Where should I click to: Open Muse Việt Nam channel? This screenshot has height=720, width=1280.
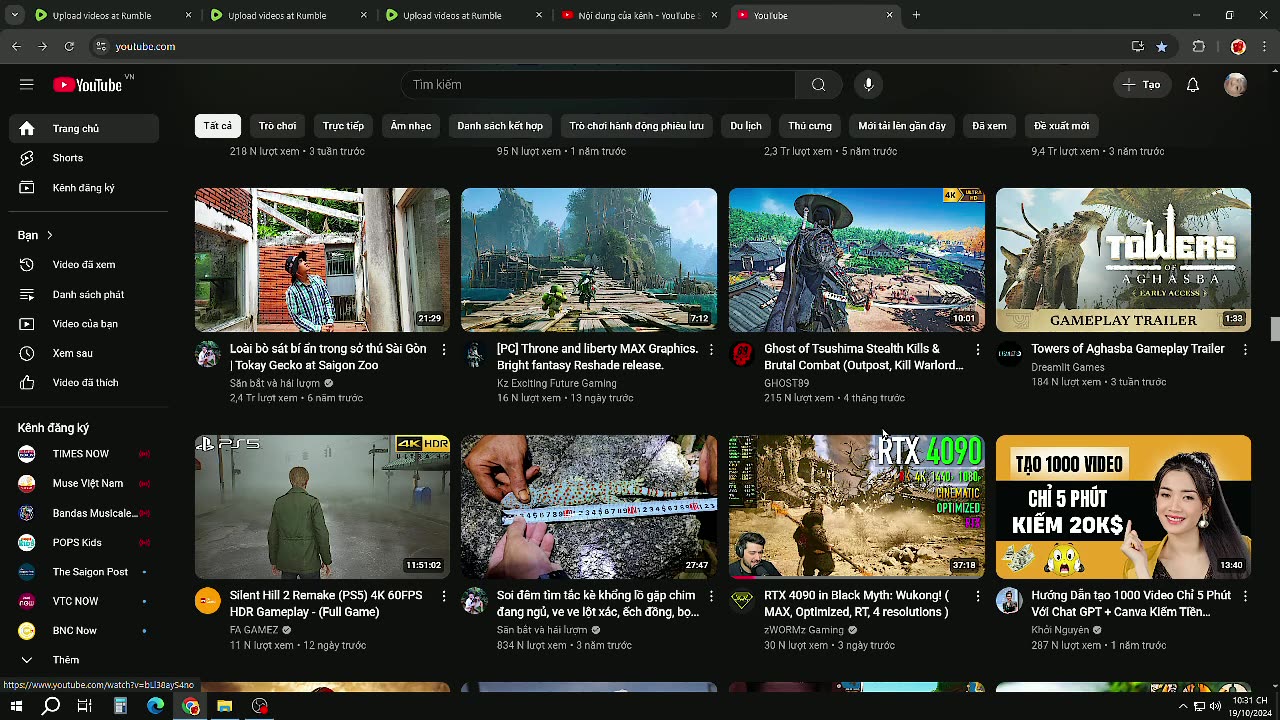click(x=84, y=483)
